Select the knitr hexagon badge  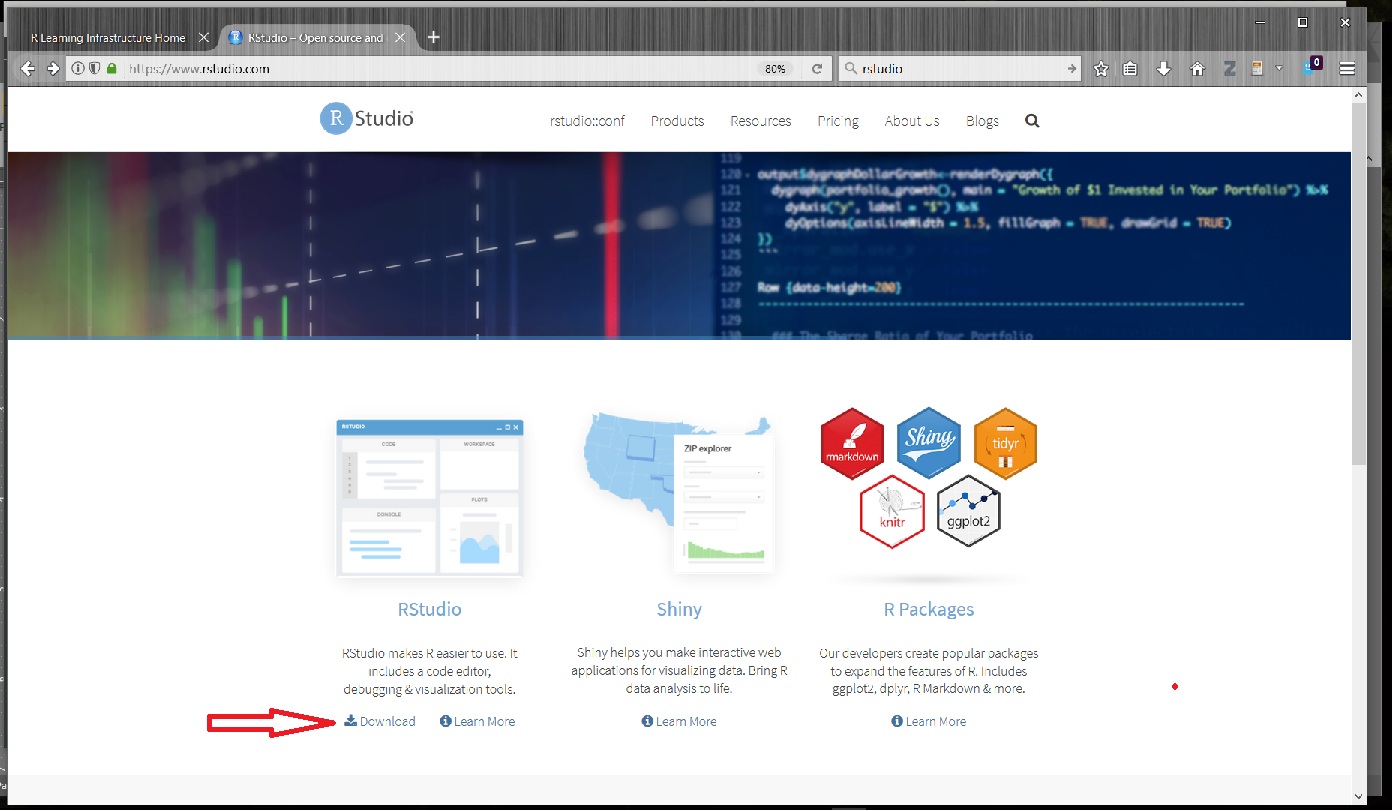pos(892,511)
